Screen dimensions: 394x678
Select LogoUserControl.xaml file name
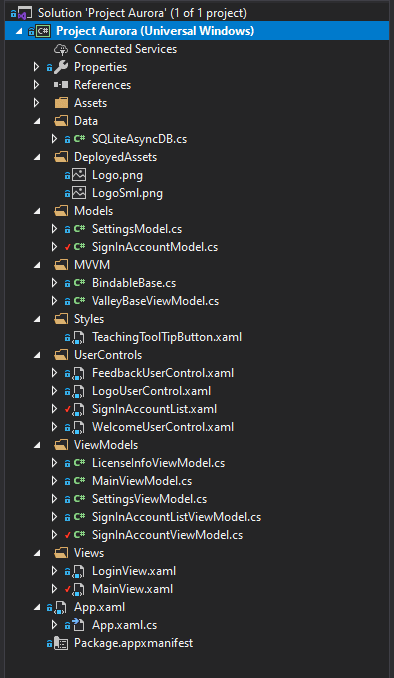[x=151, y=391]
